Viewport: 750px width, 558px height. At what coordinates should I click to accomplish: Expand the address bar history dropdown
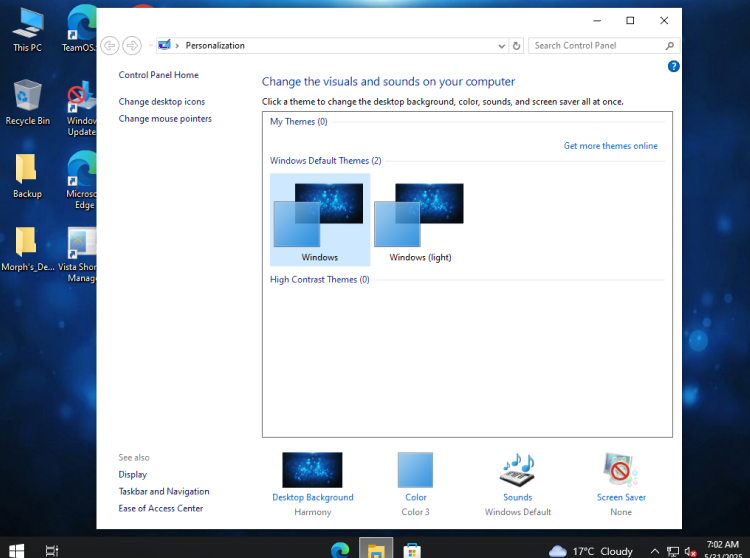(x=501, y=46)
